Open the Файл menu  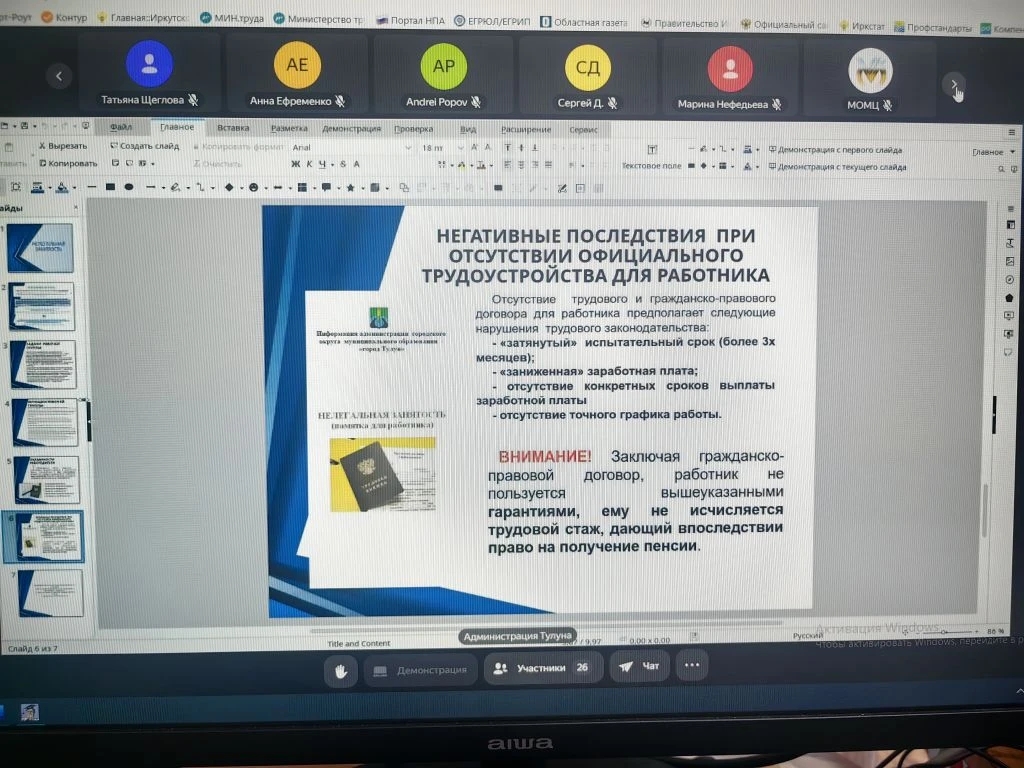pos(121,128)
